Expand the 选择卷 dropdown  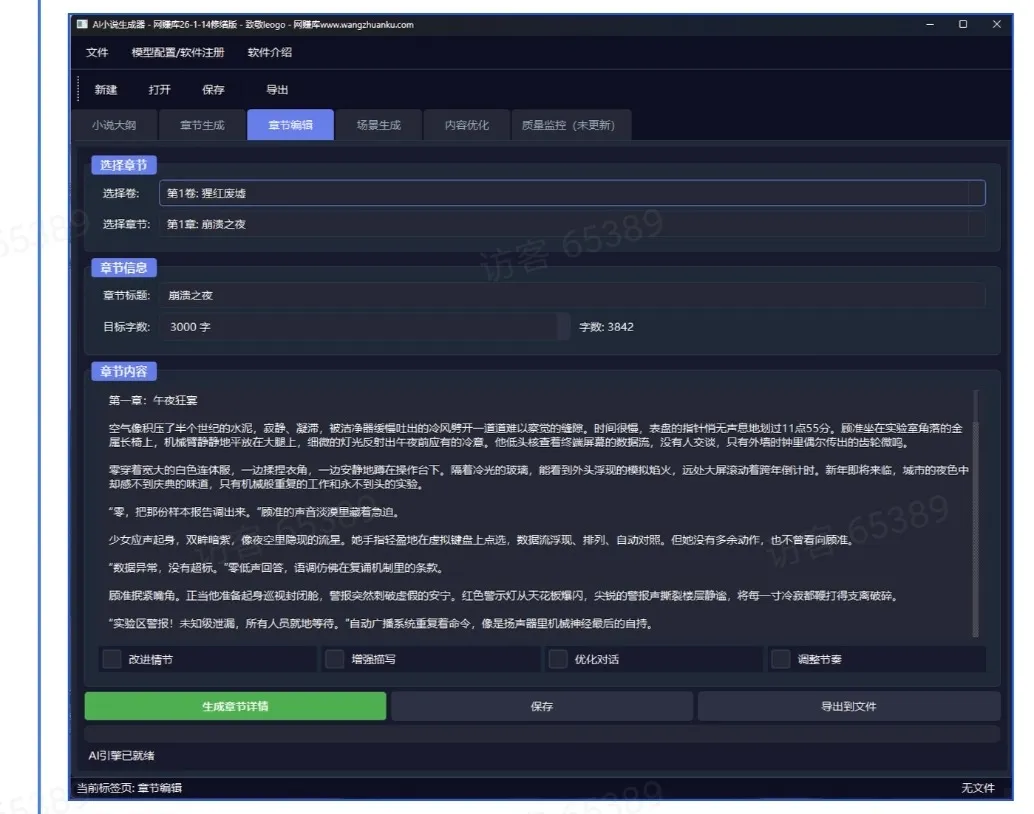point(572,193)
